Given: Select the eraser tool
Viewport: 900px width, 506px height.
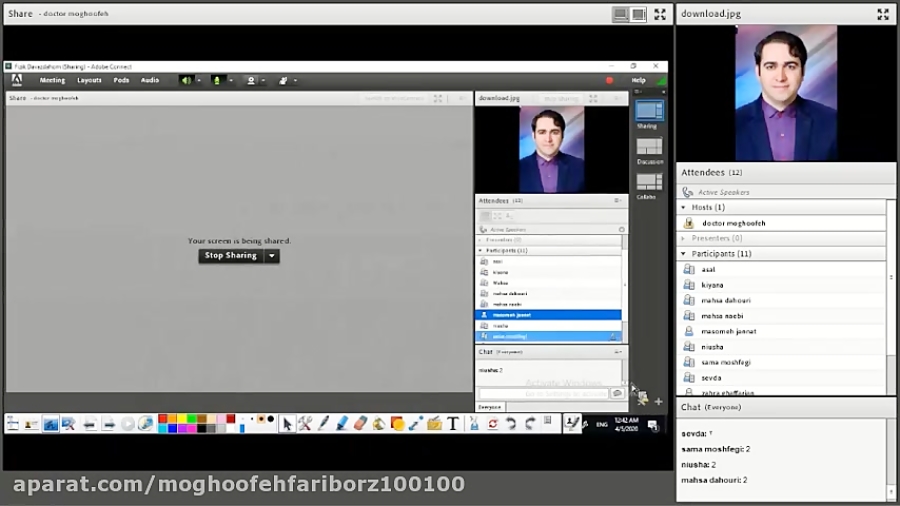Looking at the screenshot, I should (360, 424).
